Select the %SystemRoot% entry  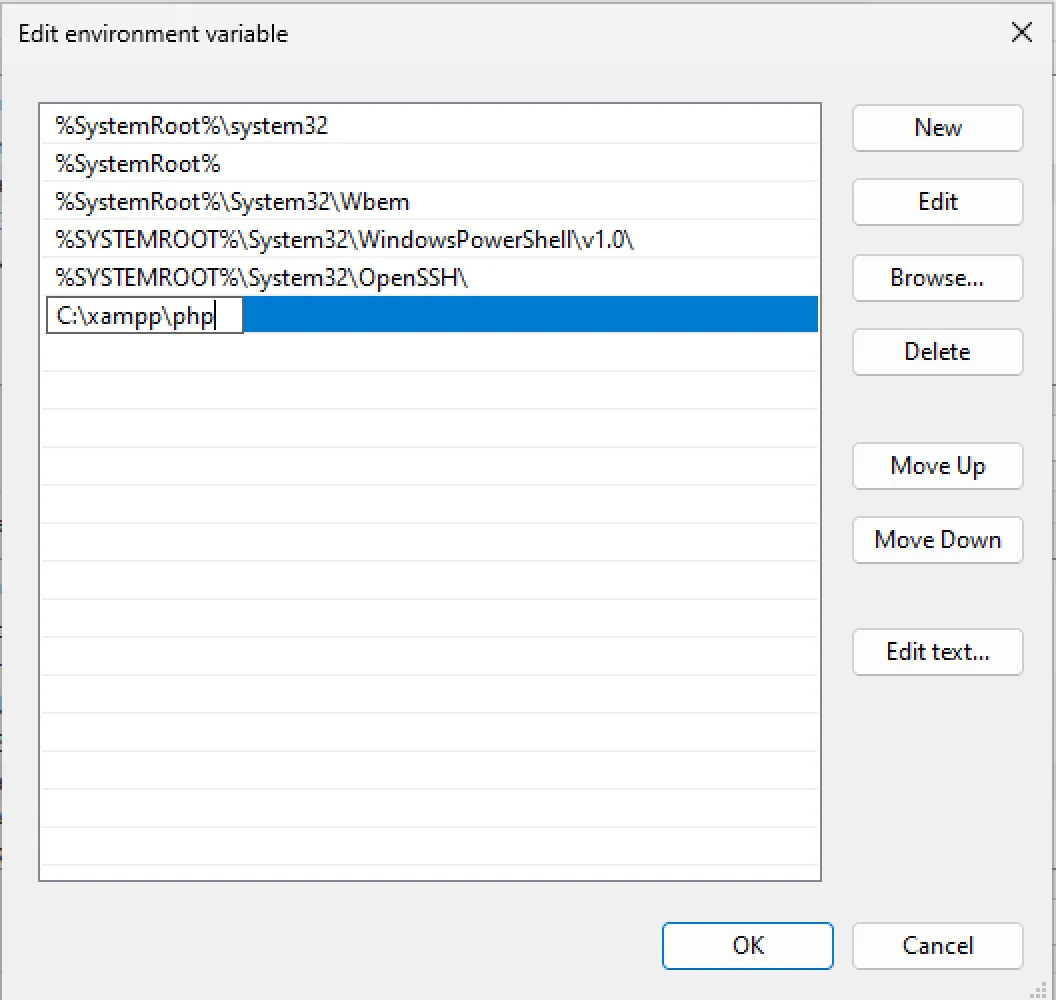coord(430,164)
